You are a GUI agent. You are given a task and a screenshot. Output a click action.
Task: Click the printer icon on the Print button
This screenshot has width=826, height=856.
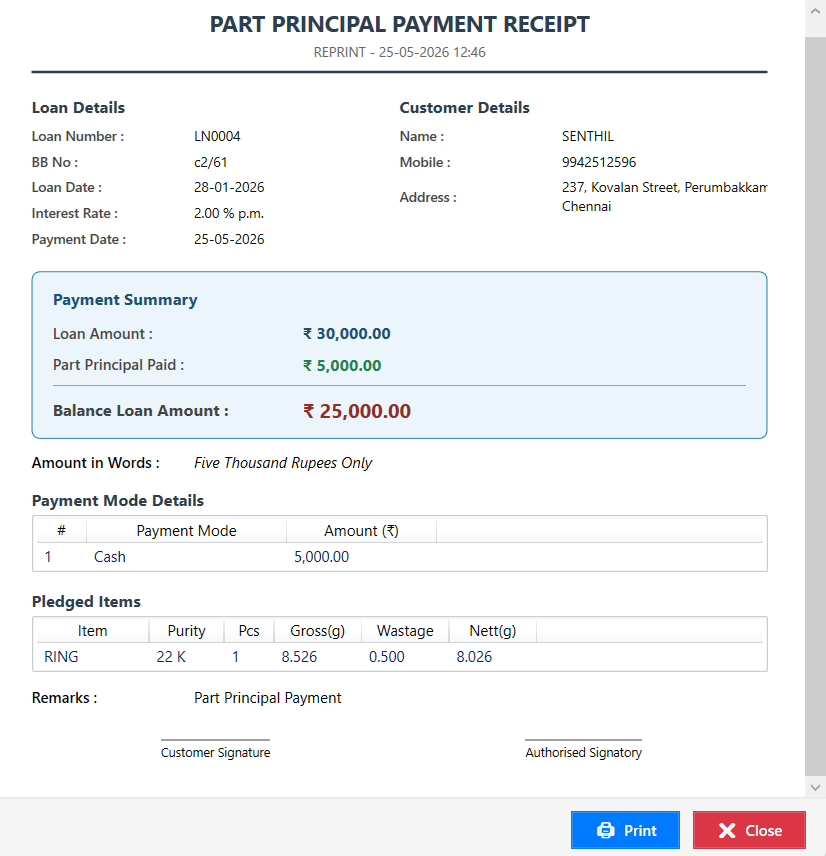click(605, 830)
